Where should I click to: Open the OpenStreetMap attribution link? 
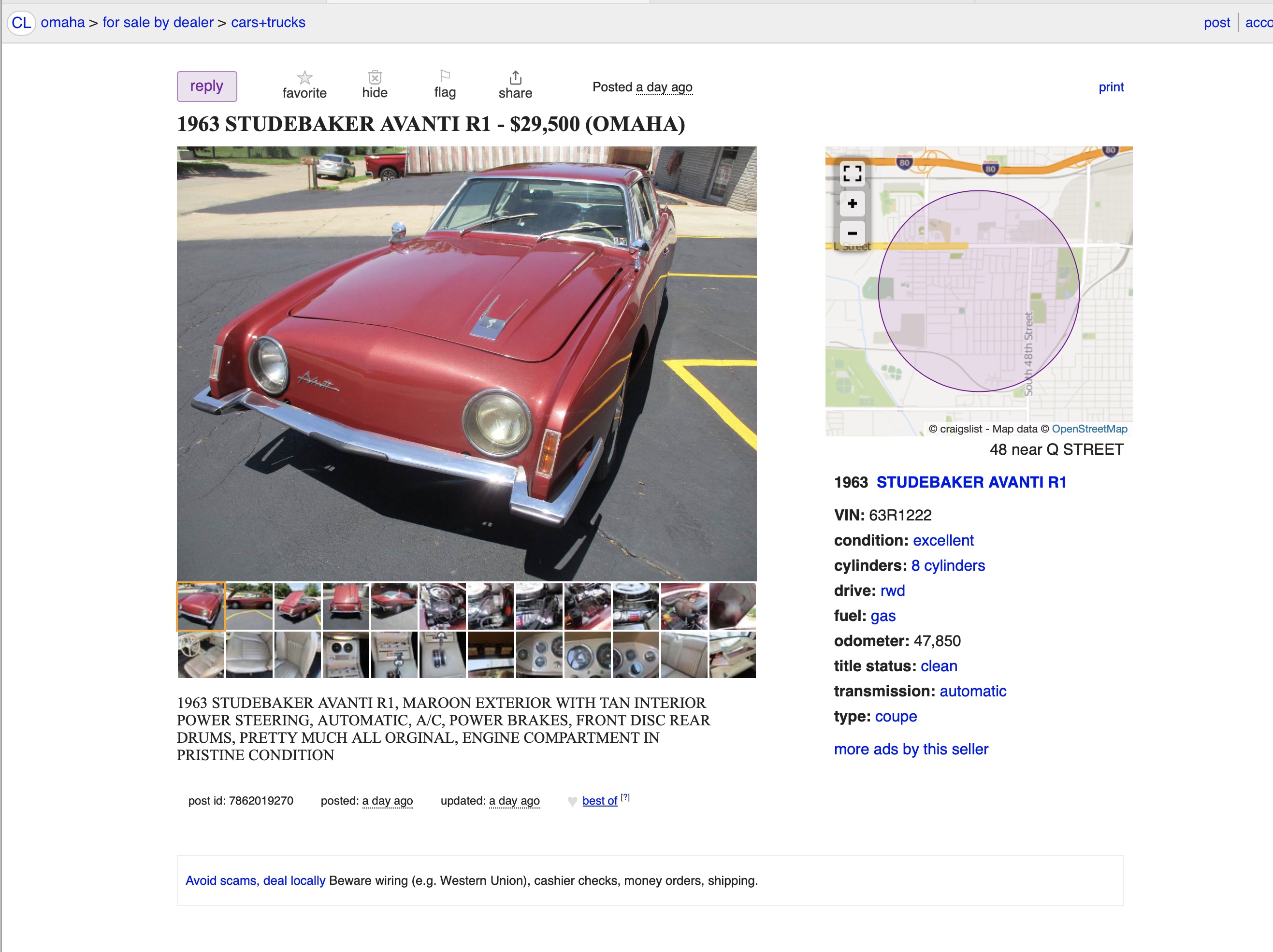coord(1089,429)
